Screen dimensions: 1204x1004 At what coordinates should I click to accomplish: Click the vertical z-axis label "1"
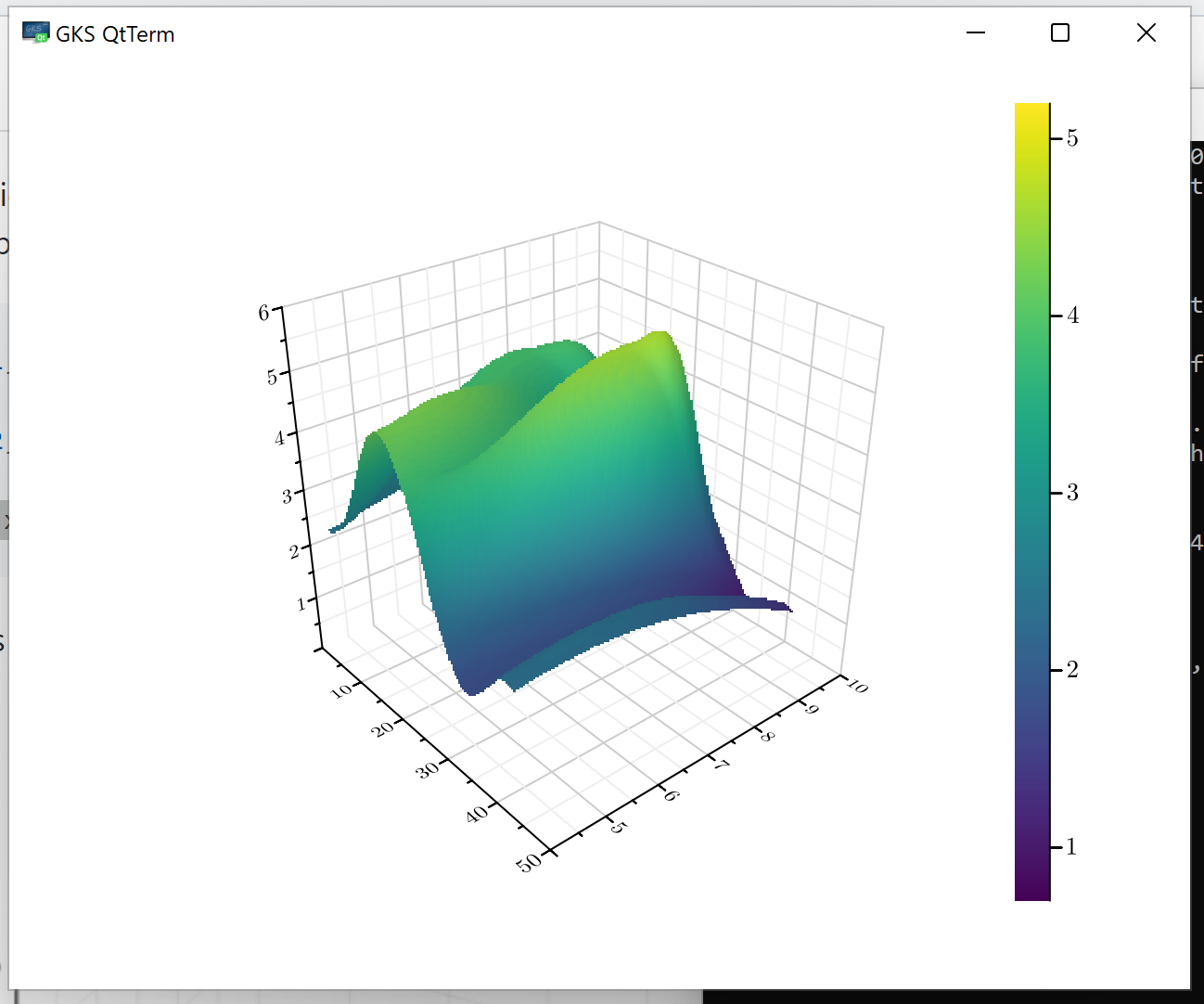point(301,604)
